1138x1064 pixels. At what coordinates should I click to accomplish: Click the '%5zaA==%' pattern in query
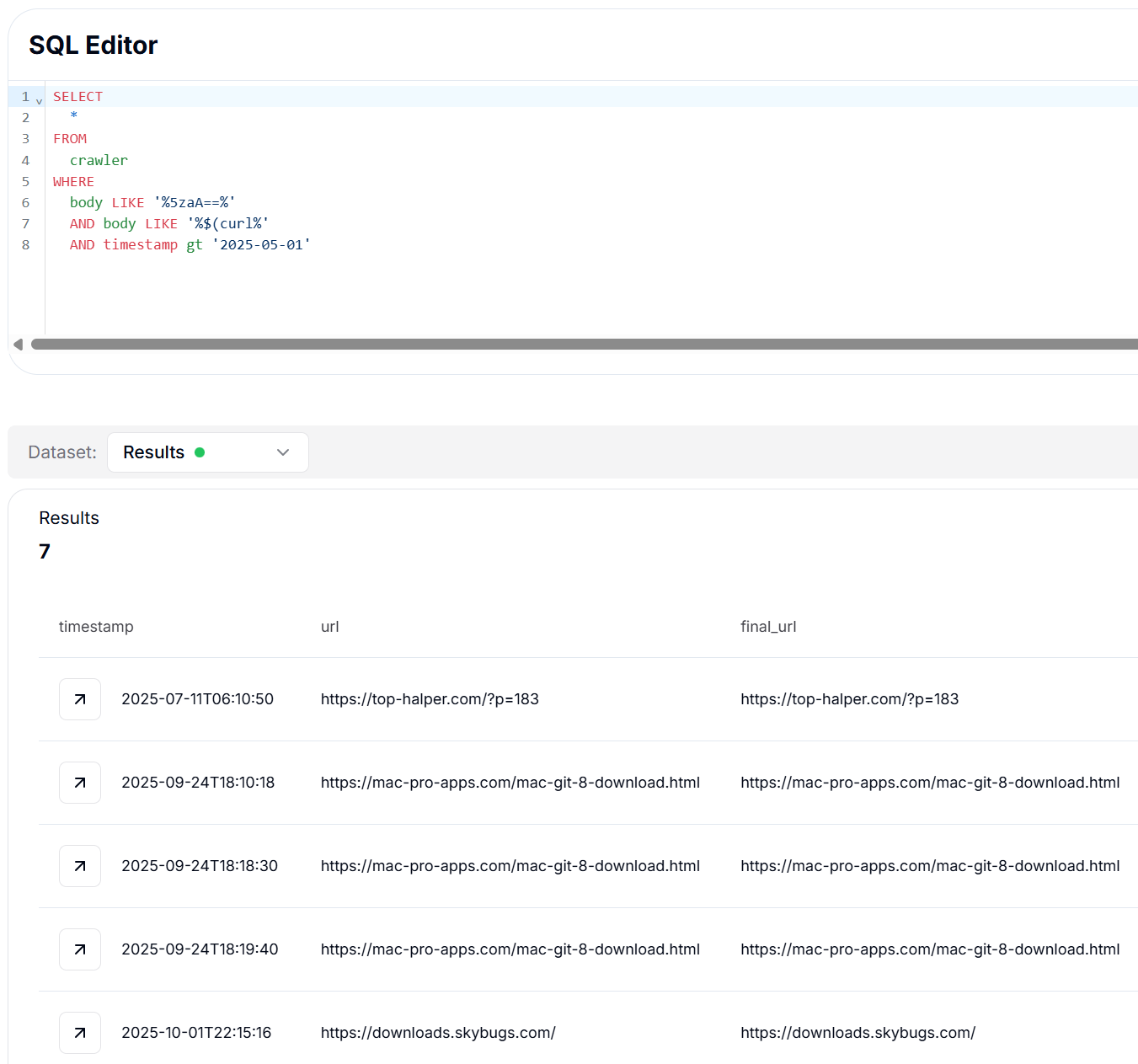195,203
